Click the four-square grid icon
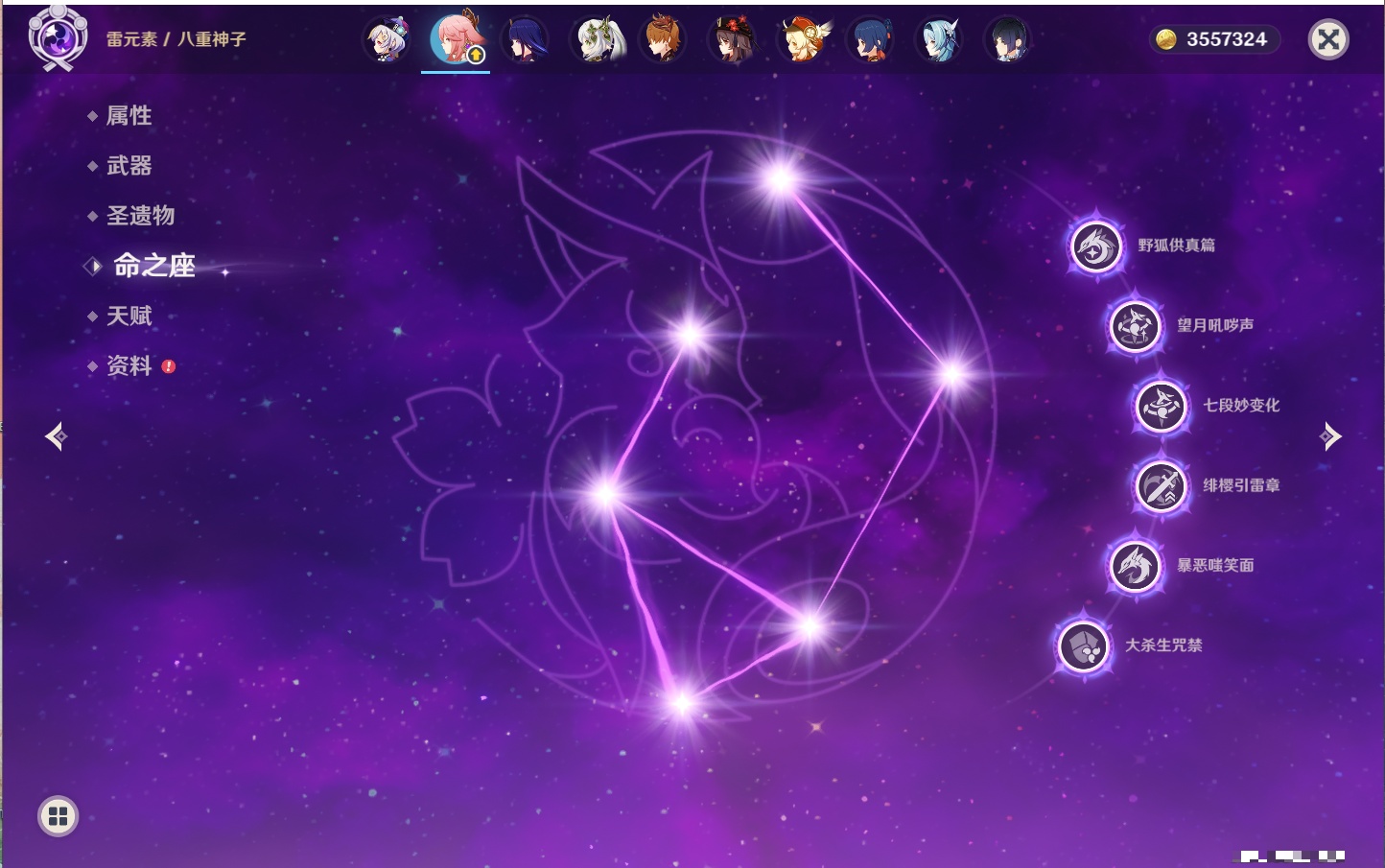This screenshot has height=868, width=1385. 58,816
